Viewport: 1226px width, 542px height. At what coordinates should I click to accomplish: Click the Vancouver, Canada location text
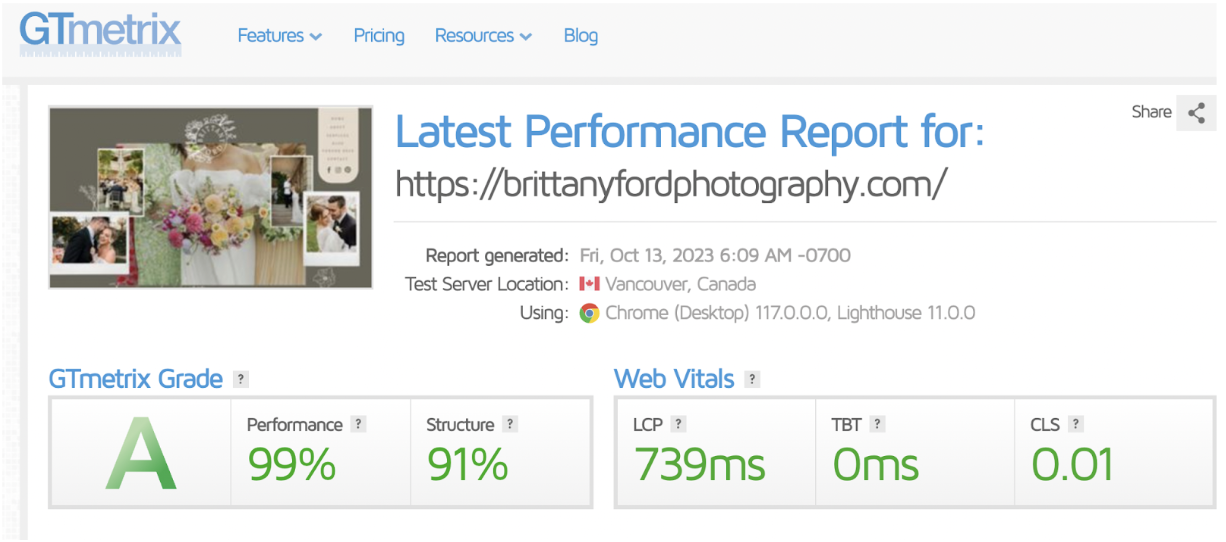pyautogui.click(x=680, y=284)
